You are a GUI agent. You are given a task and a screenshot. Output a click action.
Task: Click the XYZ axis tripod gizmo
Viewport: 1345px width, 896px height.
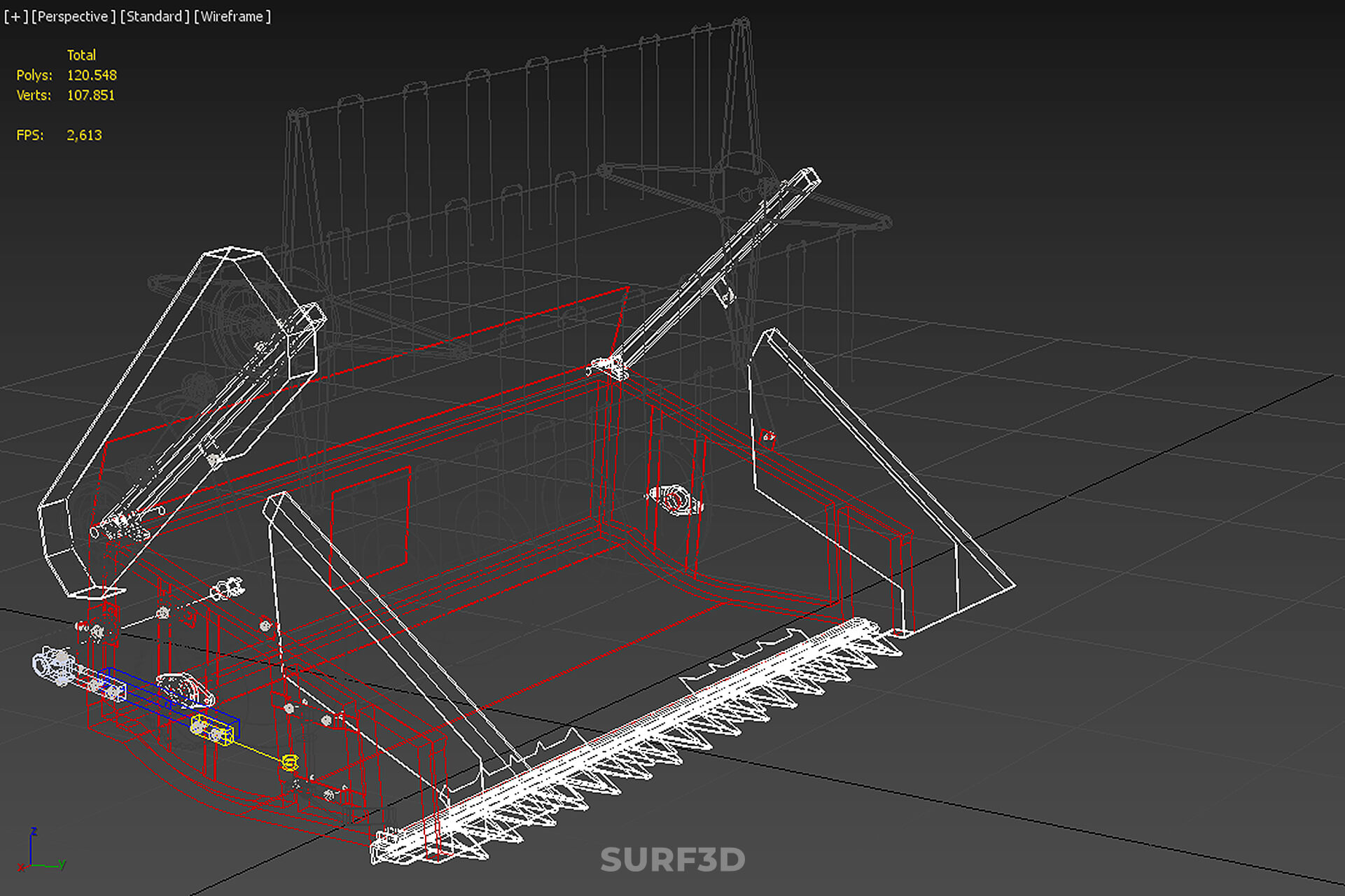(42, 850)
